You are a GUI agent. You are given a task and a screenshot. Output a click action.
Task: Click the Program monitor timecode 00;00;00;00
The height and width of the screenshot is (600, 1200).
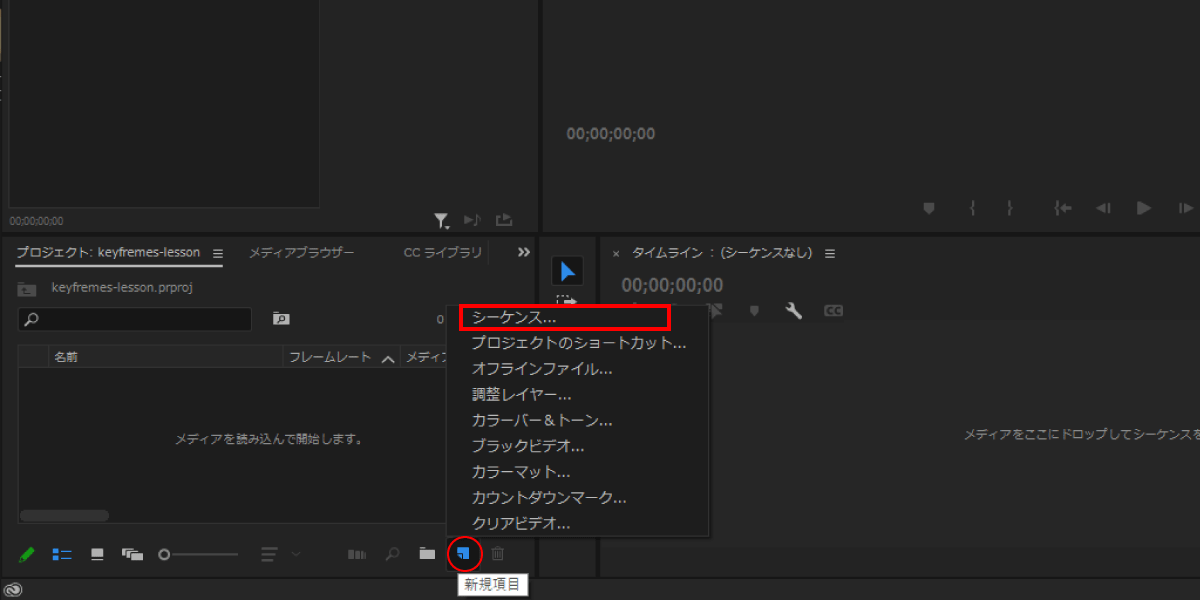[x=611, y=134]
